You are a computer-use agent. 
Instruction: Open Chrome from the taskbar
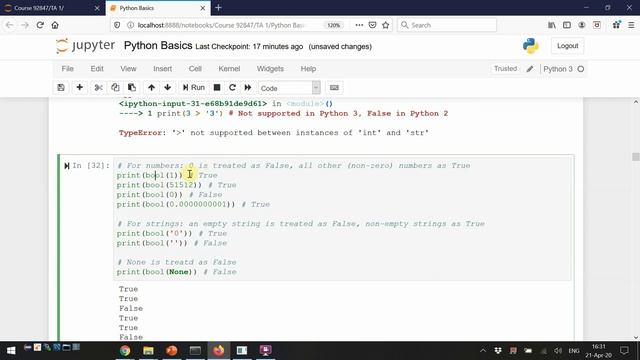pyautogui.click(x=125, y=350)
